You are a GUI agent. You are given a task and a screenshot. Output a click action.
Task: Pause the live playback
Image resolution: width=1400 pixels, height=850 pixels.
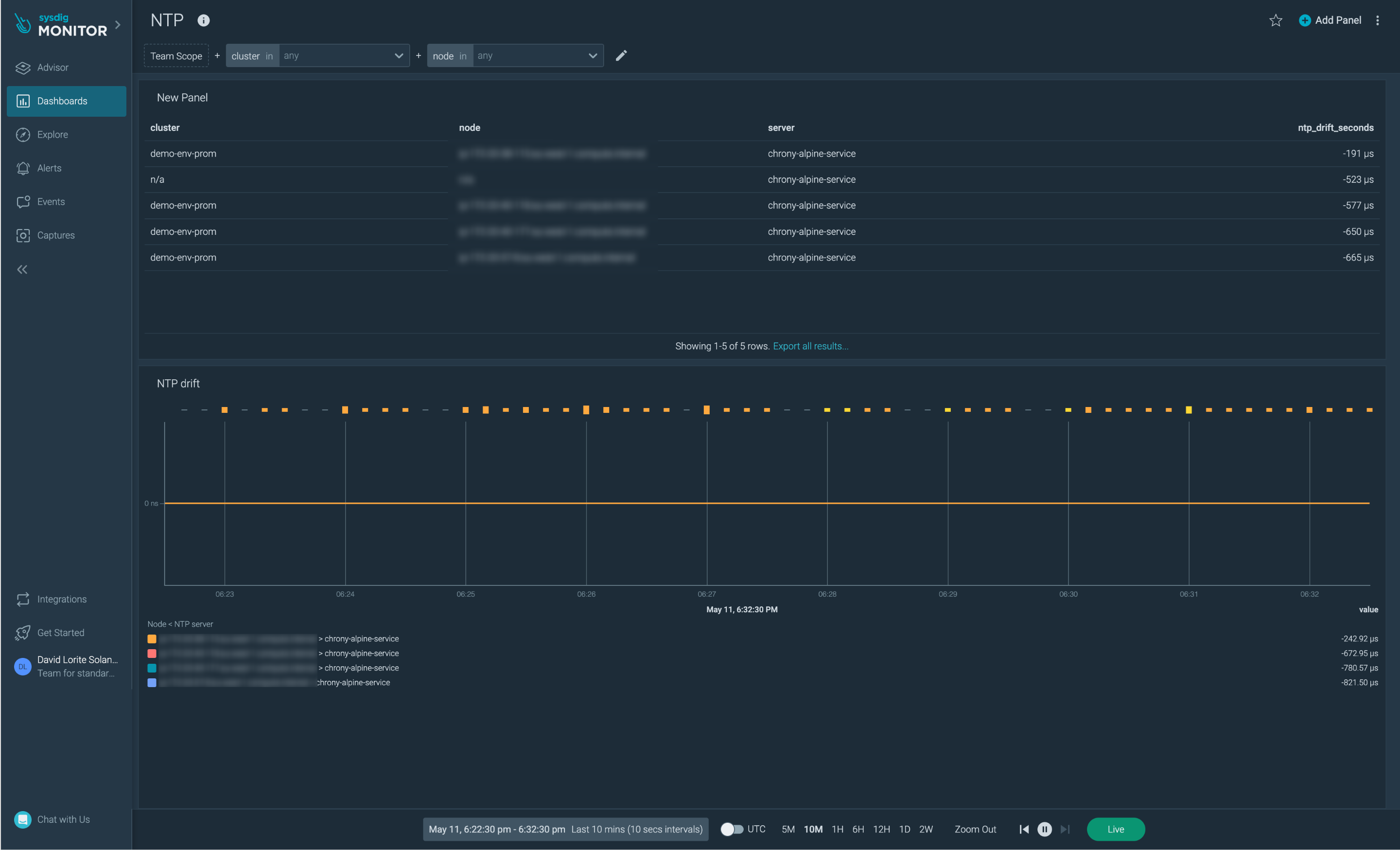click(1044, 830)
